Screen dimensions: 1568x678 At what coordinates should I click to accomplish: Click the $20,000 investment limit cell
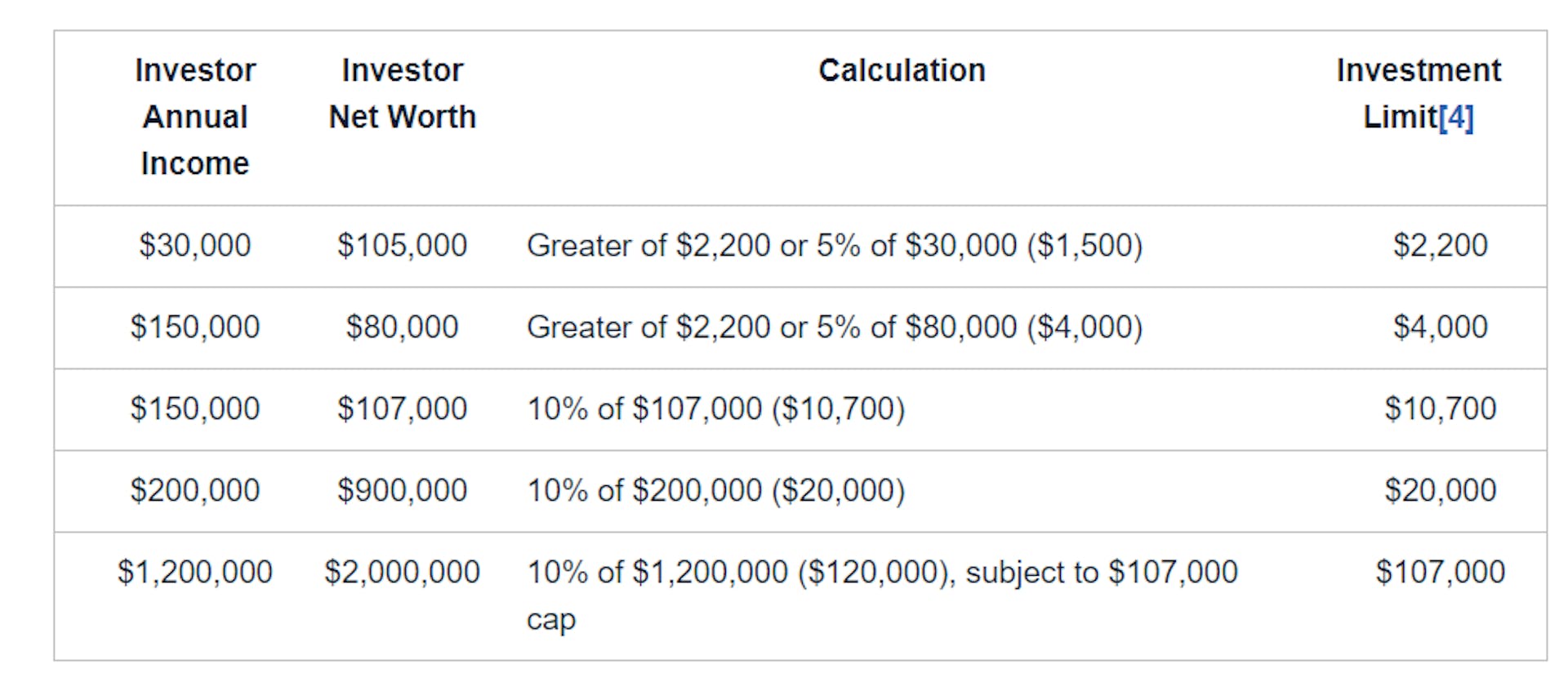point(1441,490)
